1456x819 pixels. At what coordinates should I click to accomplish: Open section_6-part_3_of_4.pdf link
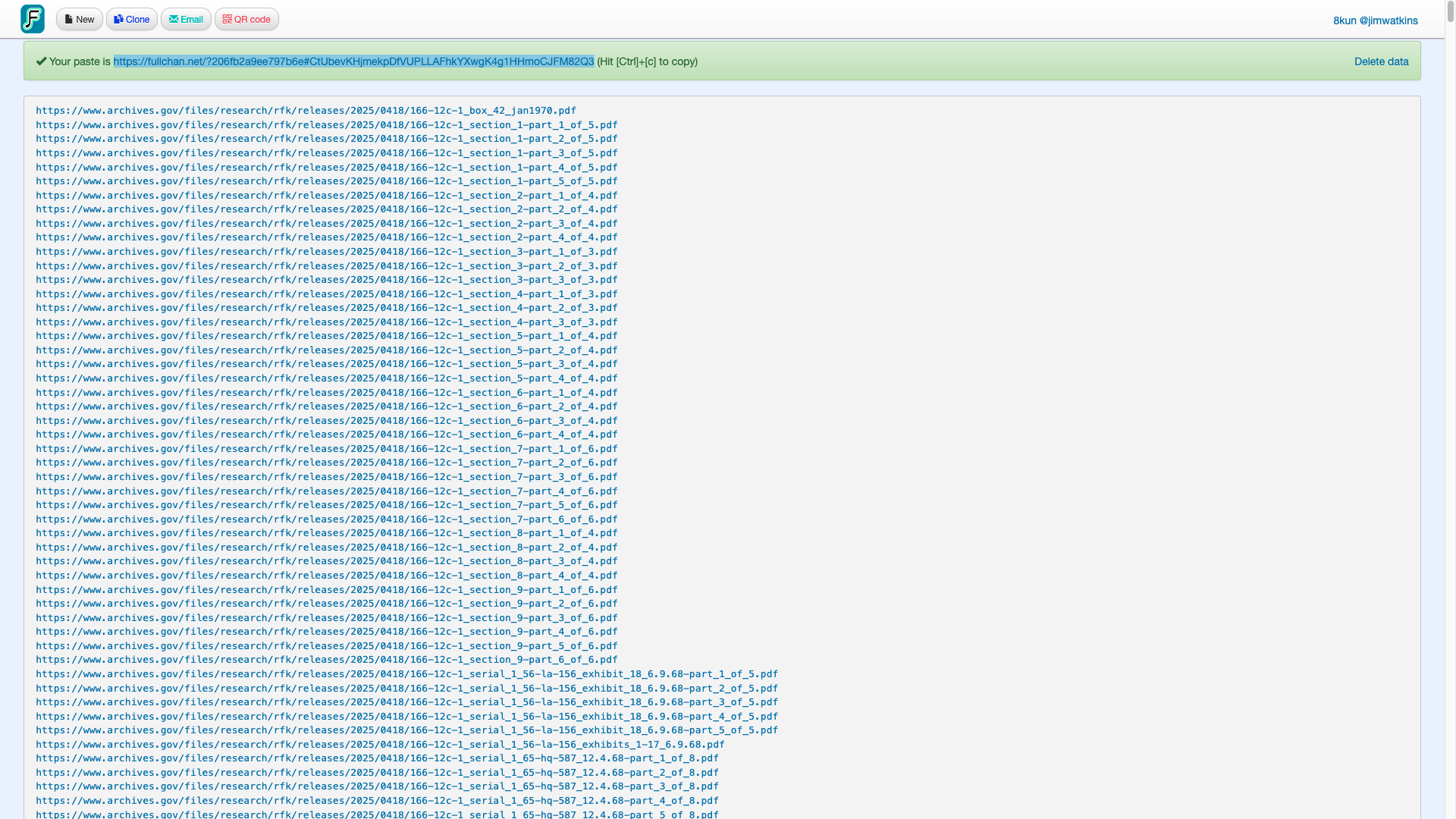327,421
